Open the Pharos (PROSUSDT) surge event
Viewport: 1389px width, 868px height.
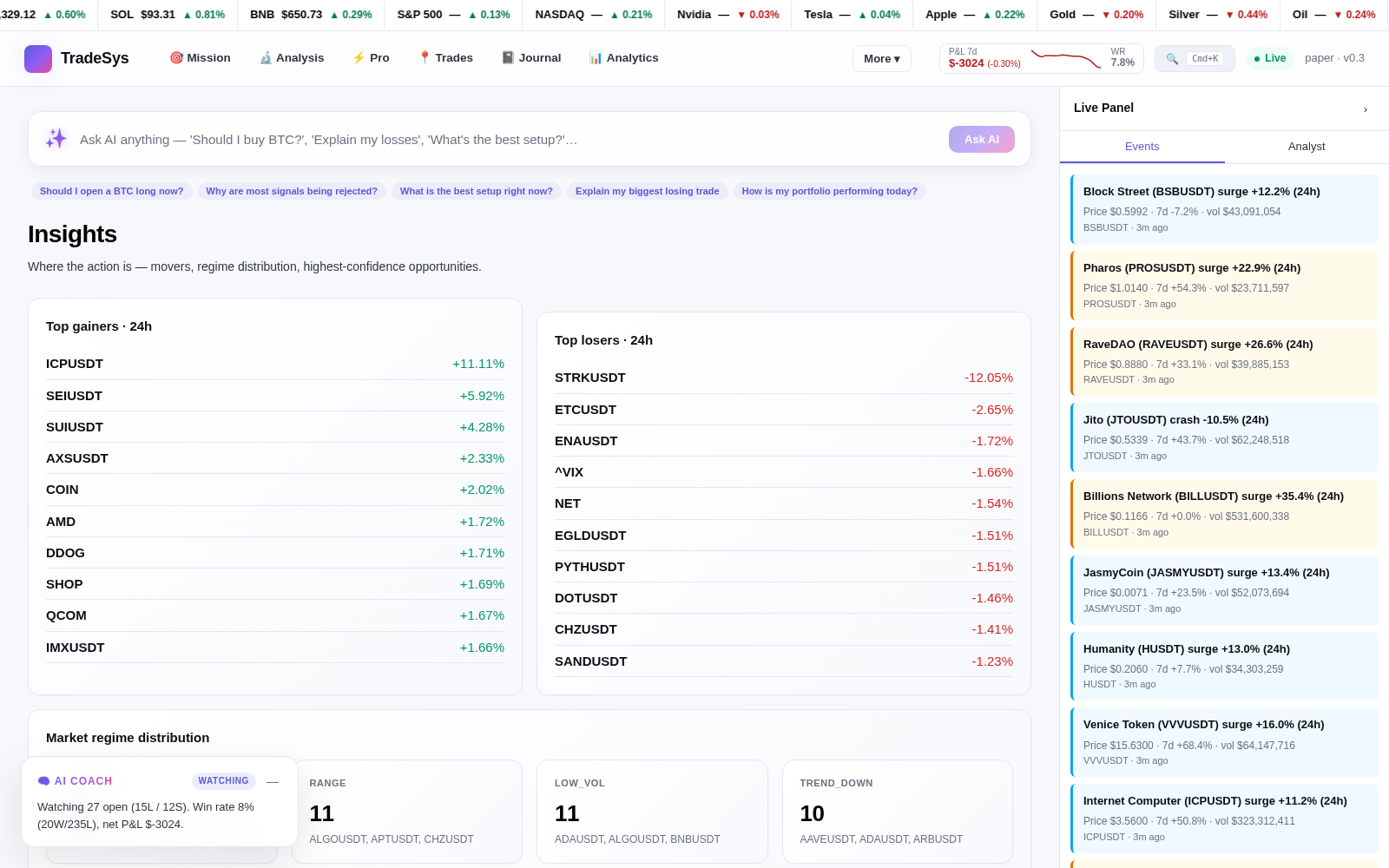point(1224,286)
